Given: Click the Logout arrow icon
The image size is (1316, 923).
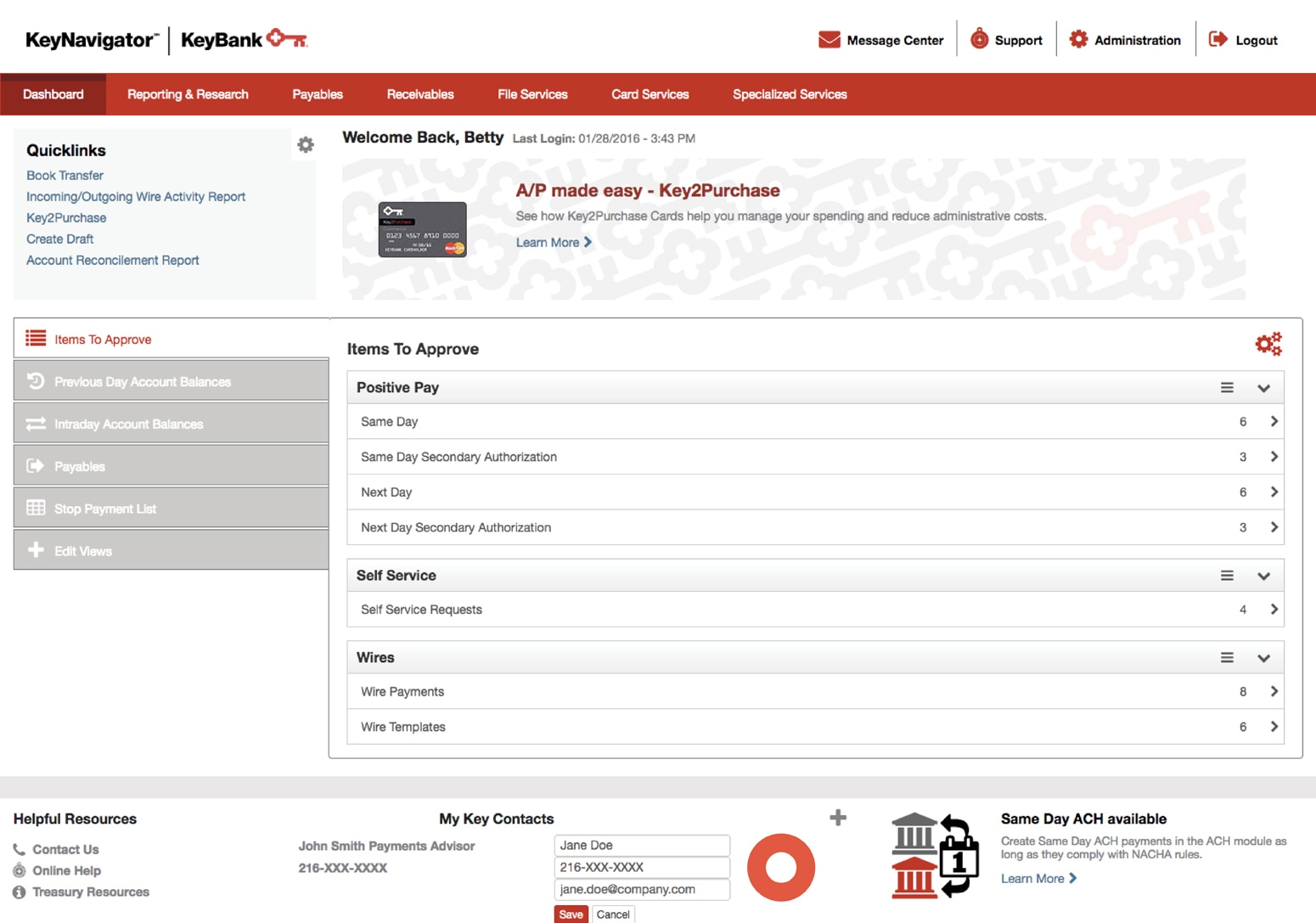Looking at the screenshot, I should pos(1218,39).
